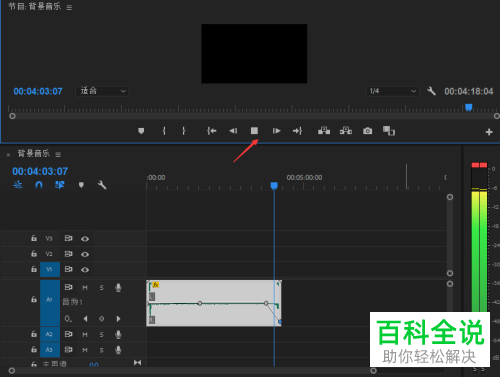This screenshot has width=500, height=377.
Task: Mute track A1
Action: 85,288
